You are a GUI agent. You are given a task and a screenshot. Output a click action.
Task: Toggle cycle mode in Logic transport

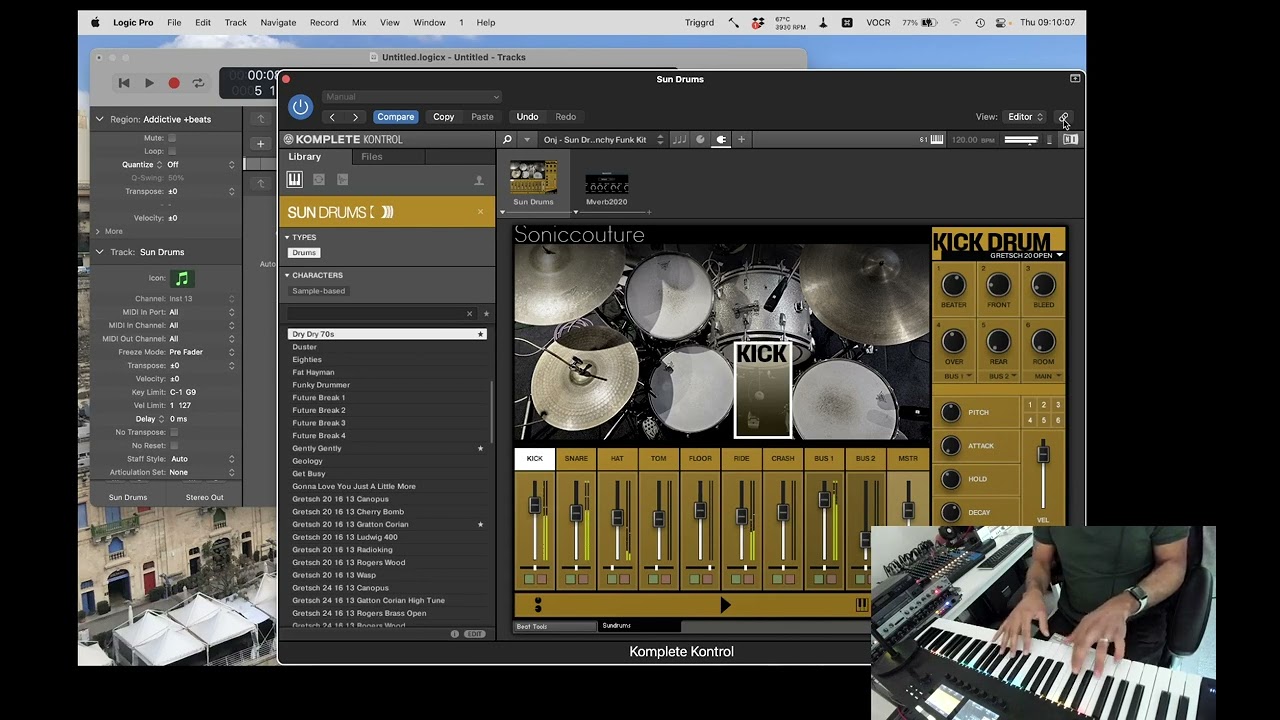point(198,83)
